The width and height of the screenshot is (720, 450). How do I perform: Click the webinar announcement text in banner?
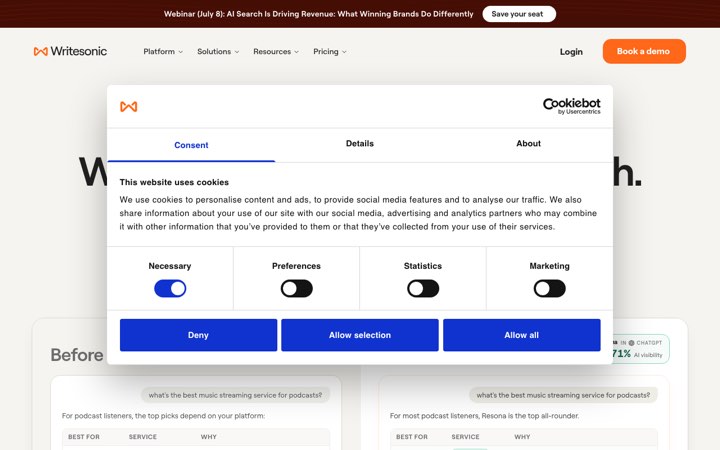319,14
